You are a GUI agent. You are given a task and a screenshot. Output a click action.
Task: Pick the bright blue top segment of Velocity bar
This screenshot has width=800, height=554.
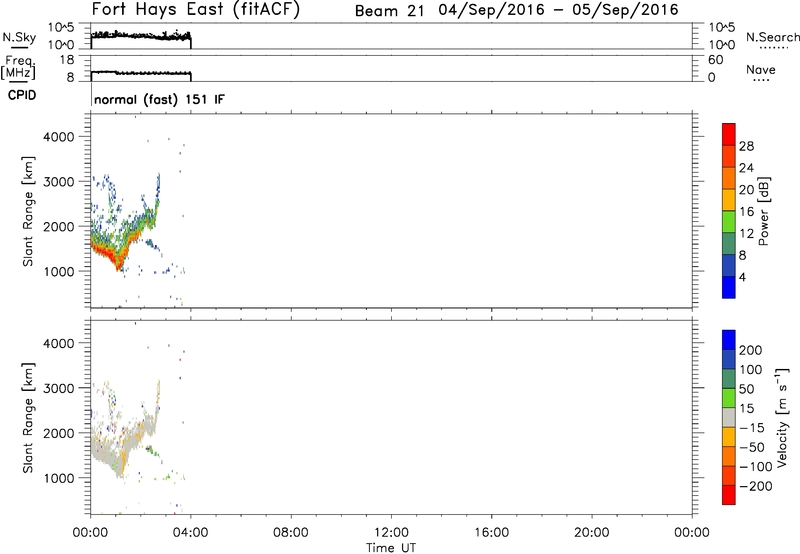pos(729,340)
